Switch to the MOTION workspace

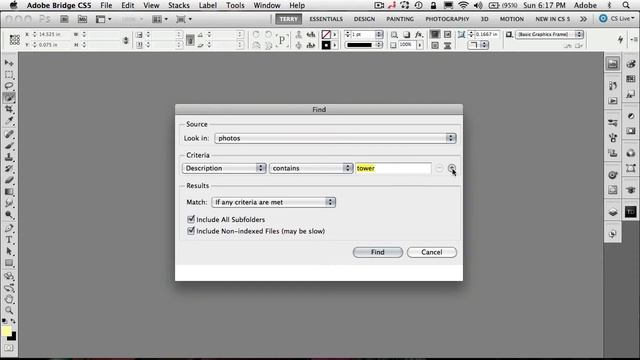click(x=512, y=19)
